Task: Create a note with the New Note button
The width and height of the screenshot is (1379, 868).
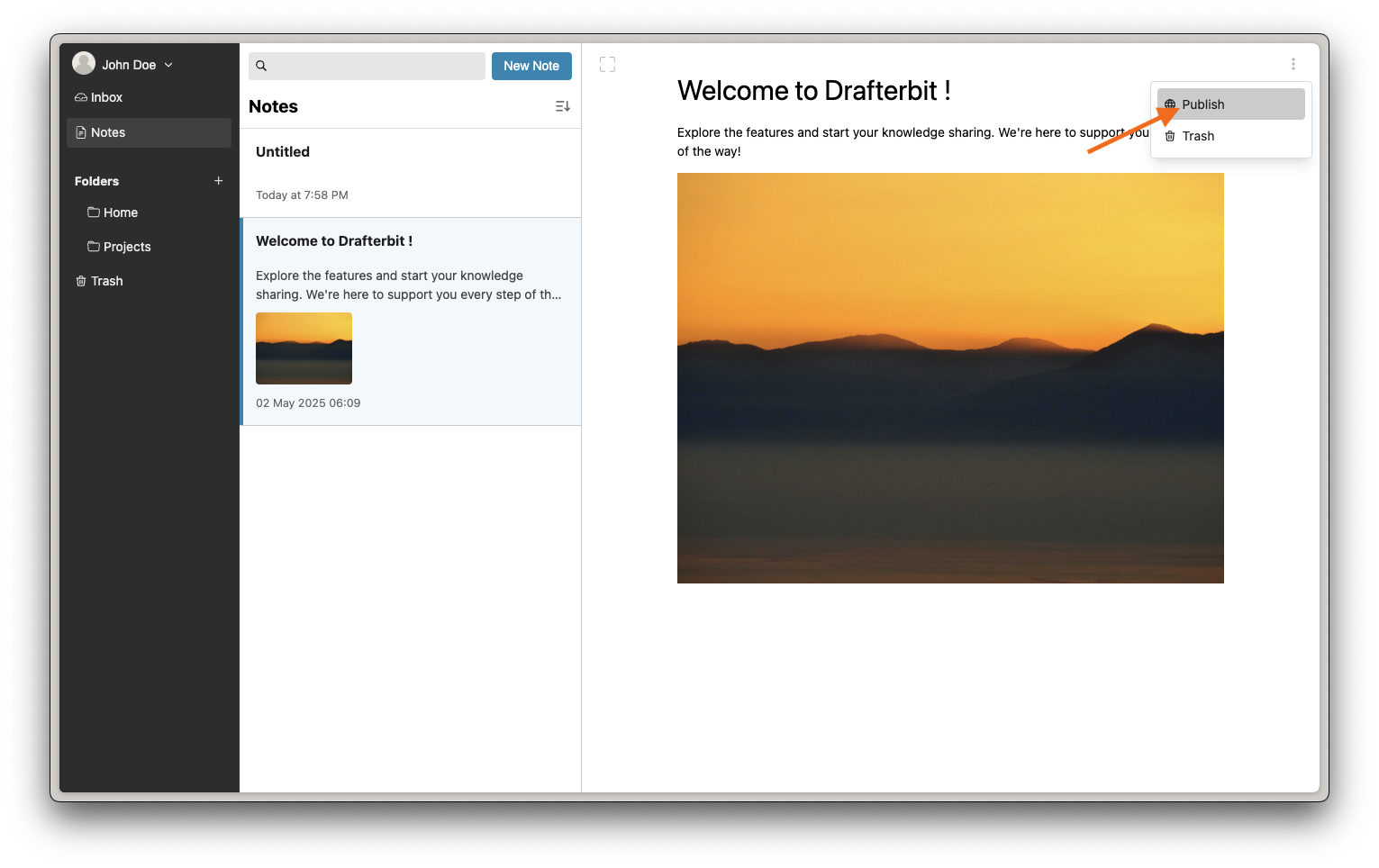Action: tap(531, 65)
